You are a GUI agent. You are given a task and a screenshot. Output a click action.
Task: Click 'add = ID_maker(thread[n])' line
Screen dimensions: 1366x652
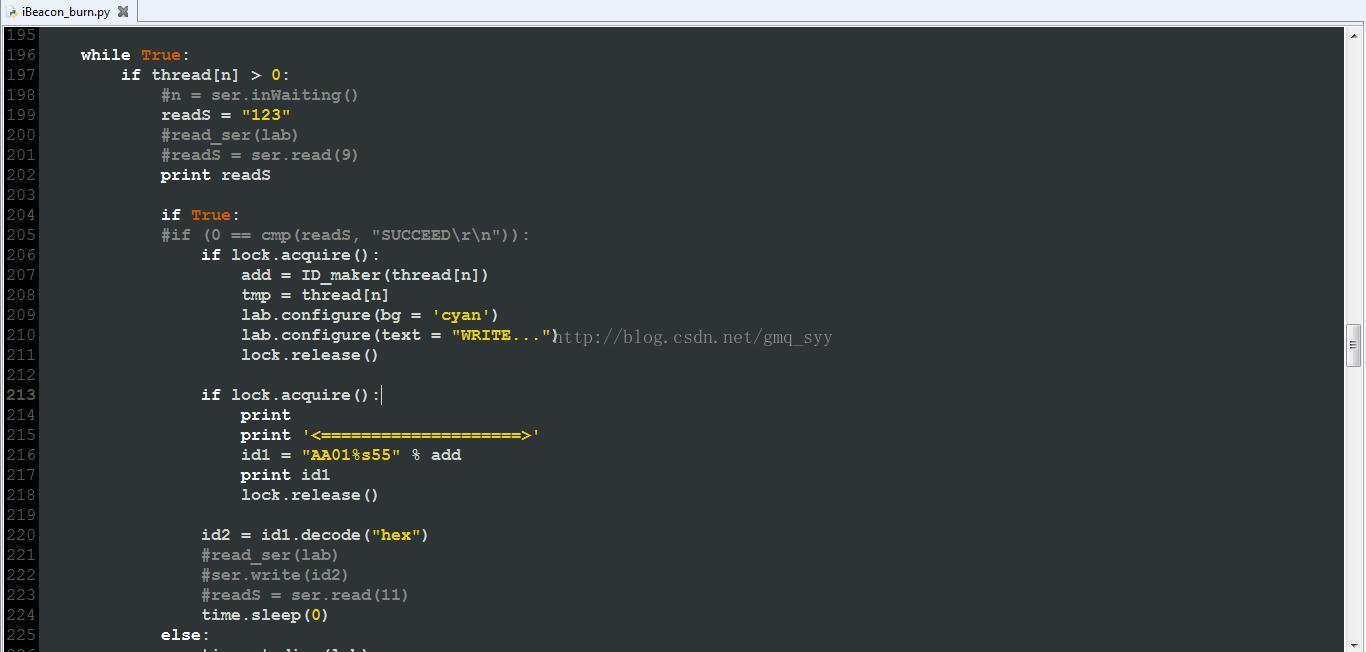[x=365, y=275]
